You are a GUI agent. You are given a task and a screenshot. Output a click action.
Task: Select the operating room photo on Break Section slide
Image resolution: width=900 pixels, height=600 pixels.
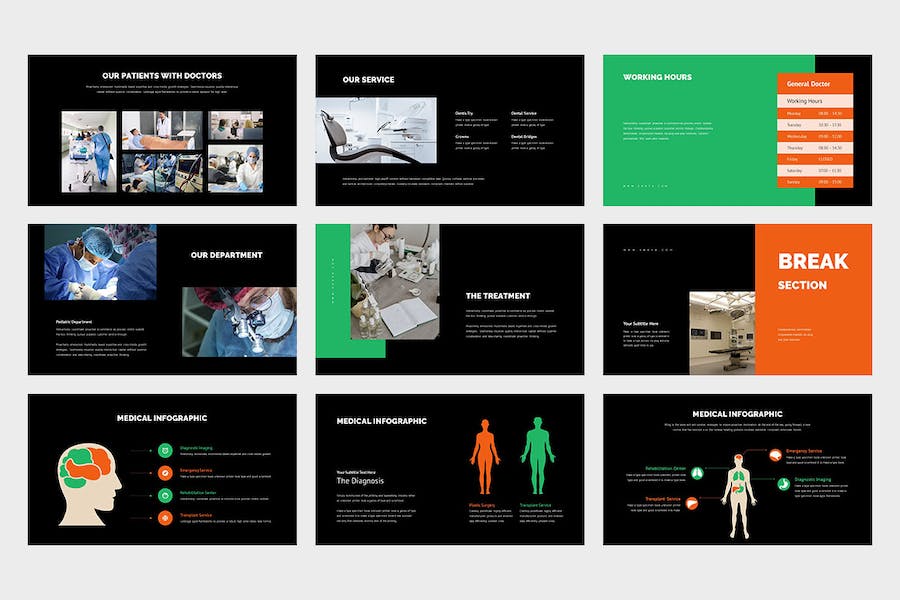[722, 333]
